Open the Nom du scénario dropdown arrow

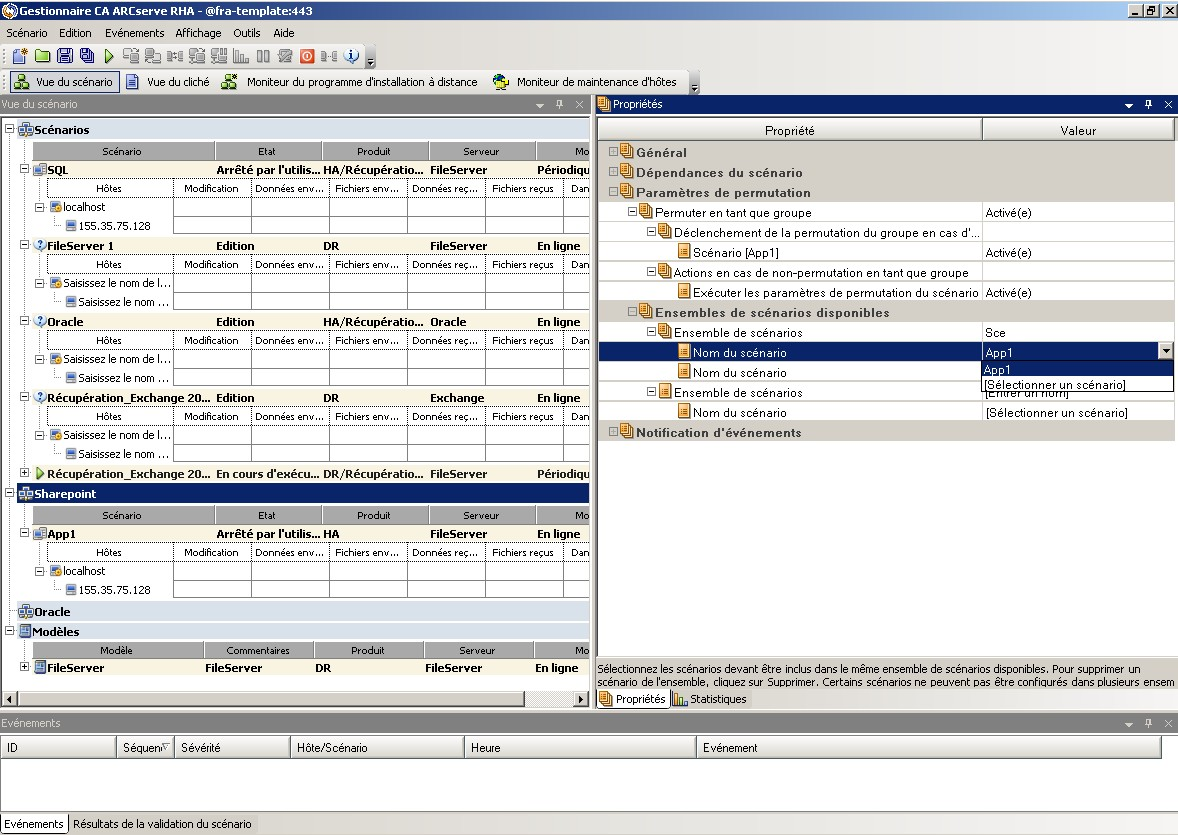[x=1165, y=351]
